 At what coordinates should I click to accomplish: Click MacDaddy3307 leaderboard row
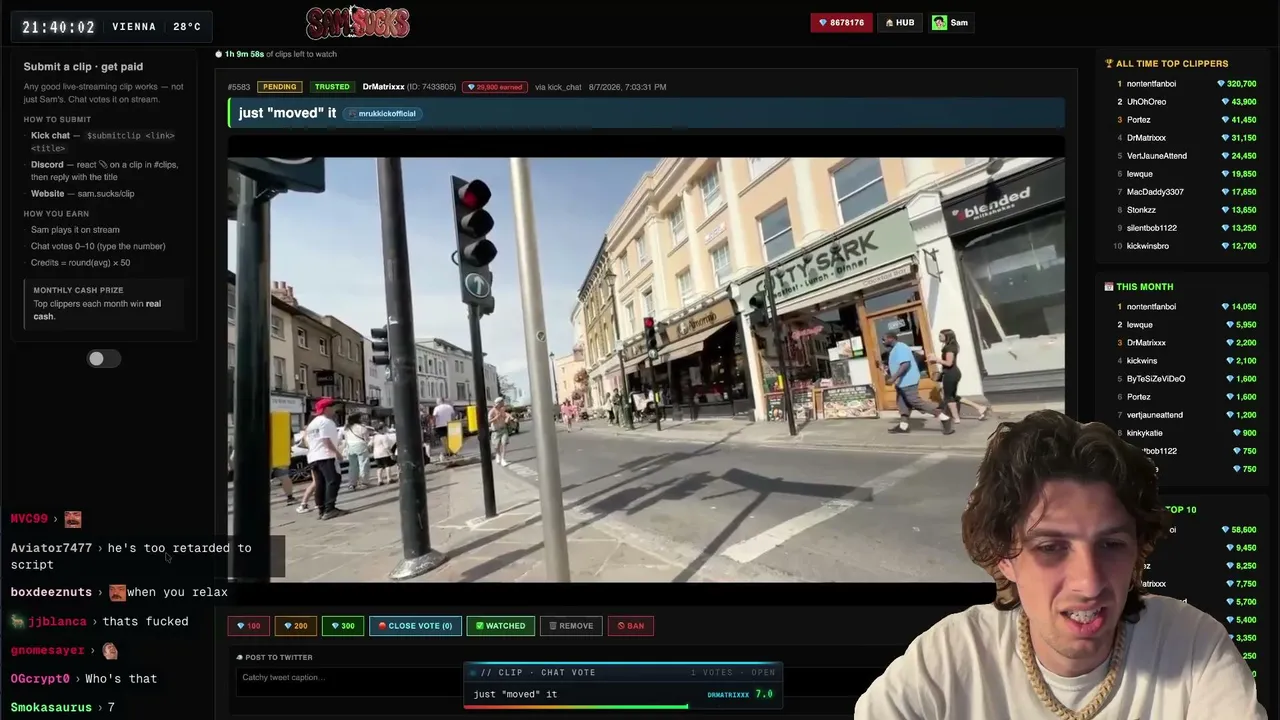coord(1185,192)
